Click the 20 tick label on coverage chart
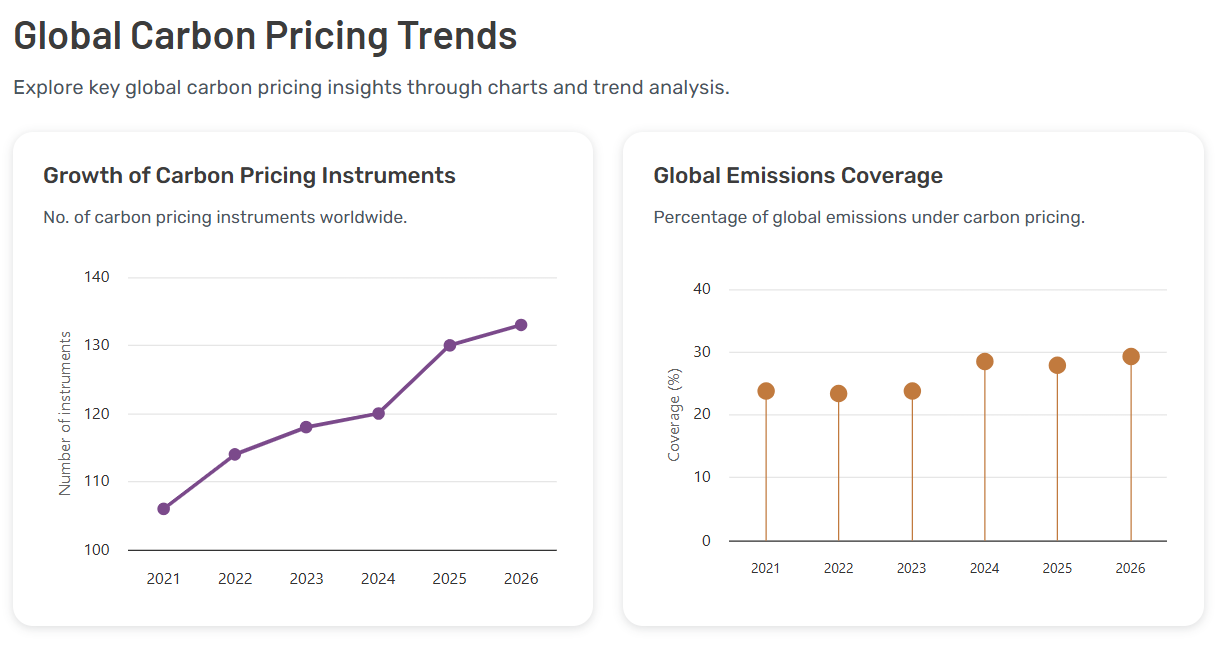 point(702,414)
